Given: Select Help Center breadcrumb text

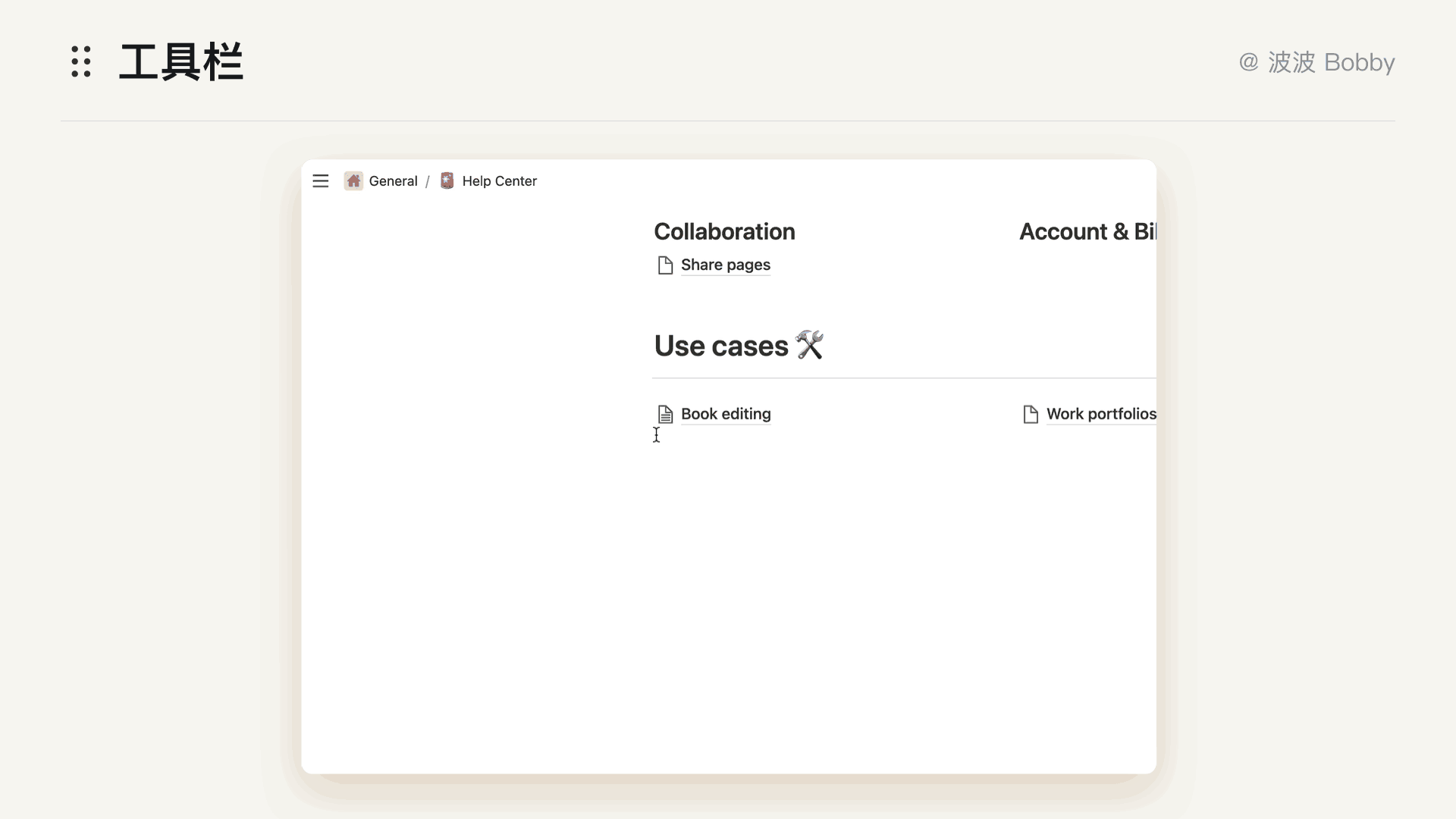Looking at the screenshot, I should (499, 181).
